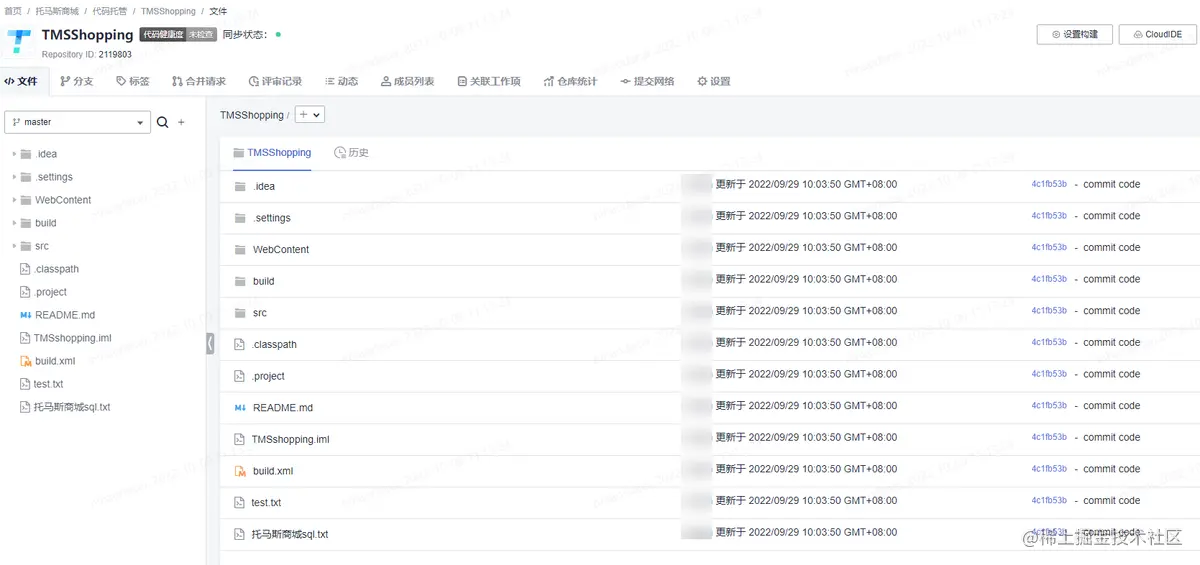1200x565 pixels.
Task: Select the 文件 tab
Action: pos(21,81)
